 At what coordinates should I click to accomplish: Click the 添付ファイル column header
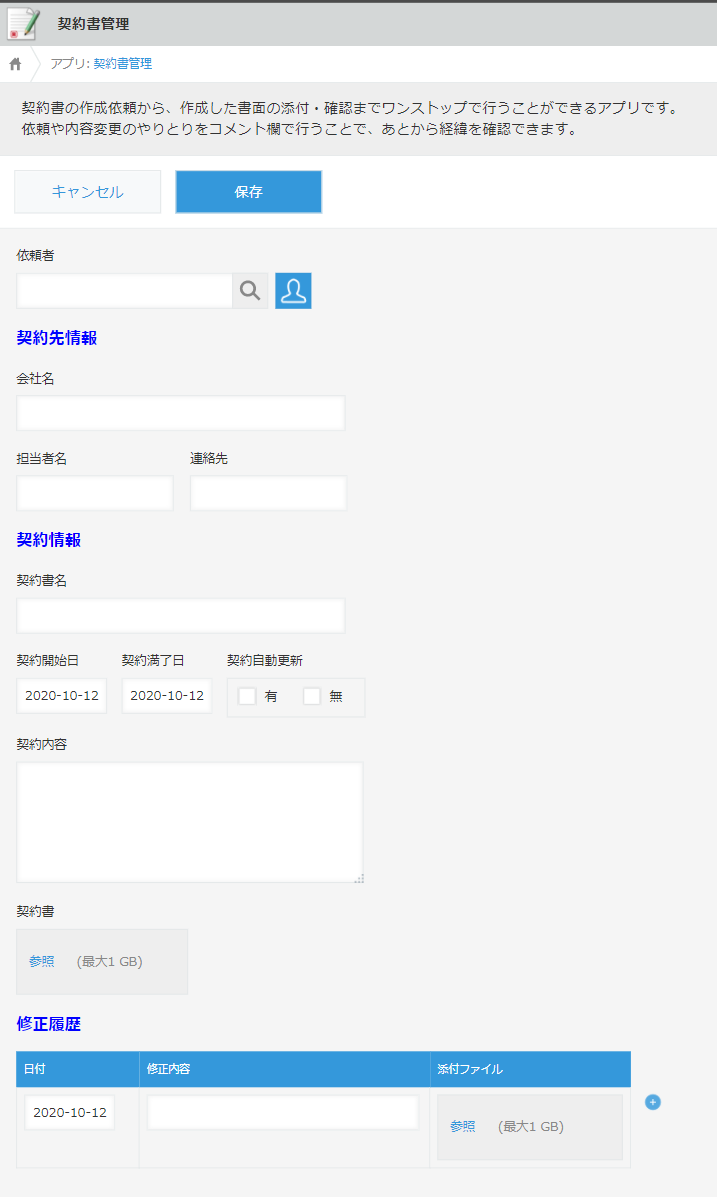[531, 1070]
